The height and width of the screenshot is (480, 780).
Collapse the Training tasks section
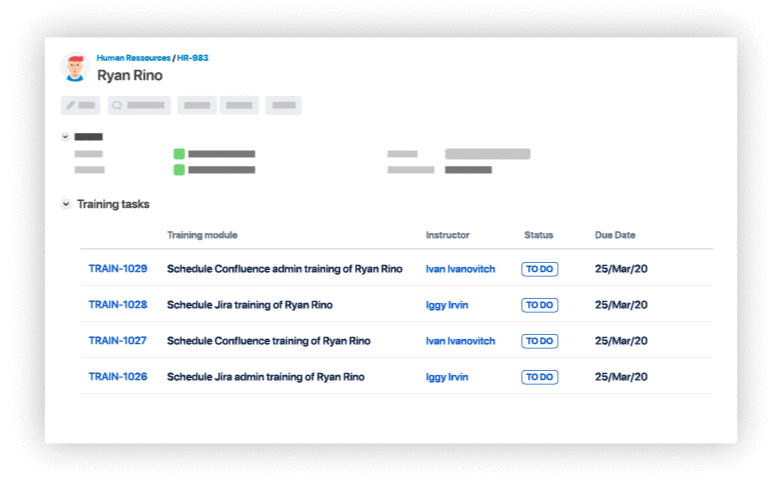point(66,204)
